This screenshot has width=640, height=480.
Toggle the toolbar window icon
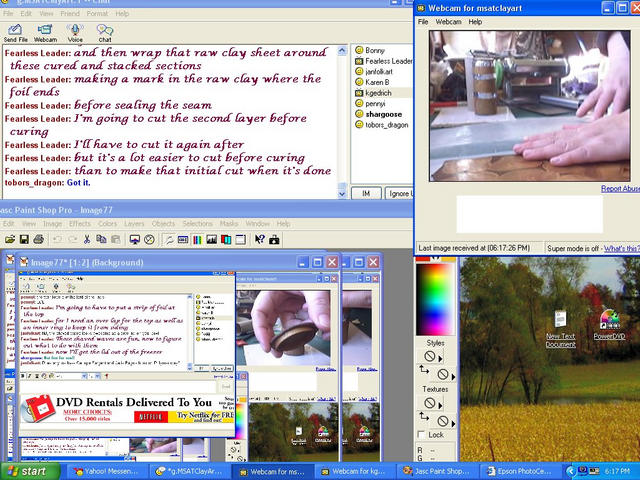241,240
